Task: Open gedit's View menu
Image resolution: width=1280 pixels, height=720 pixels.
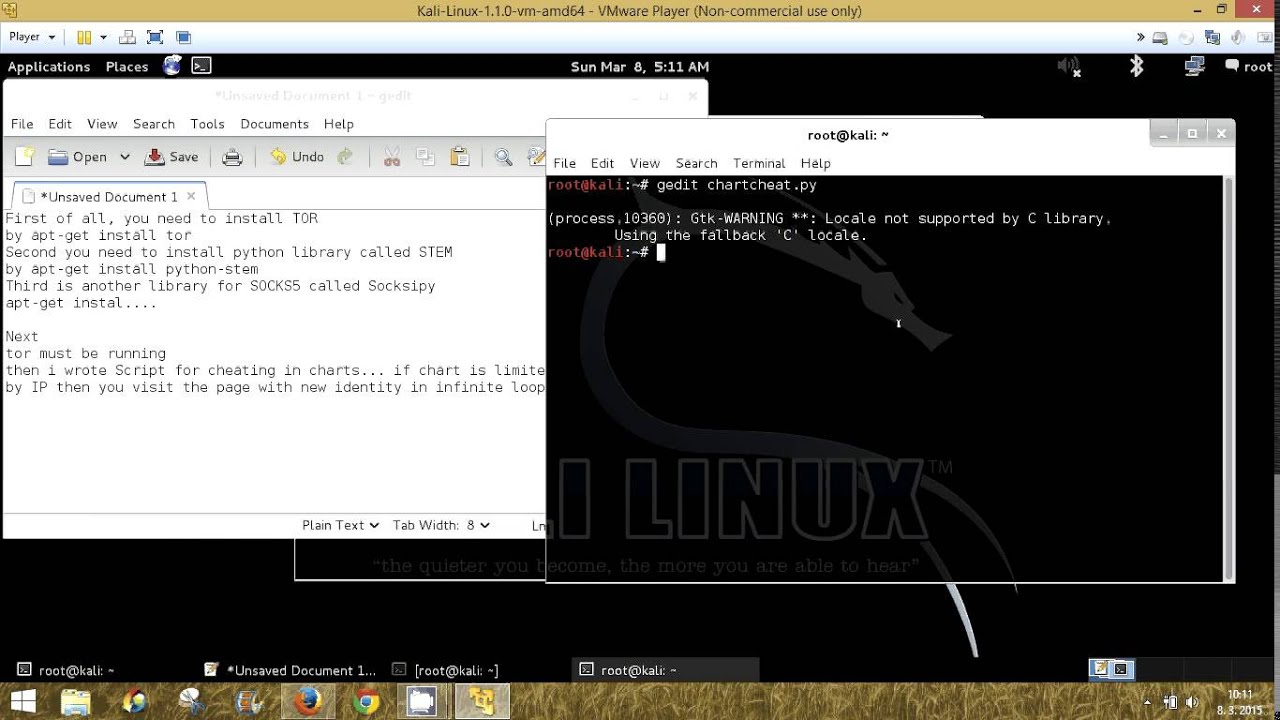Action: click(x=102, y=124)
